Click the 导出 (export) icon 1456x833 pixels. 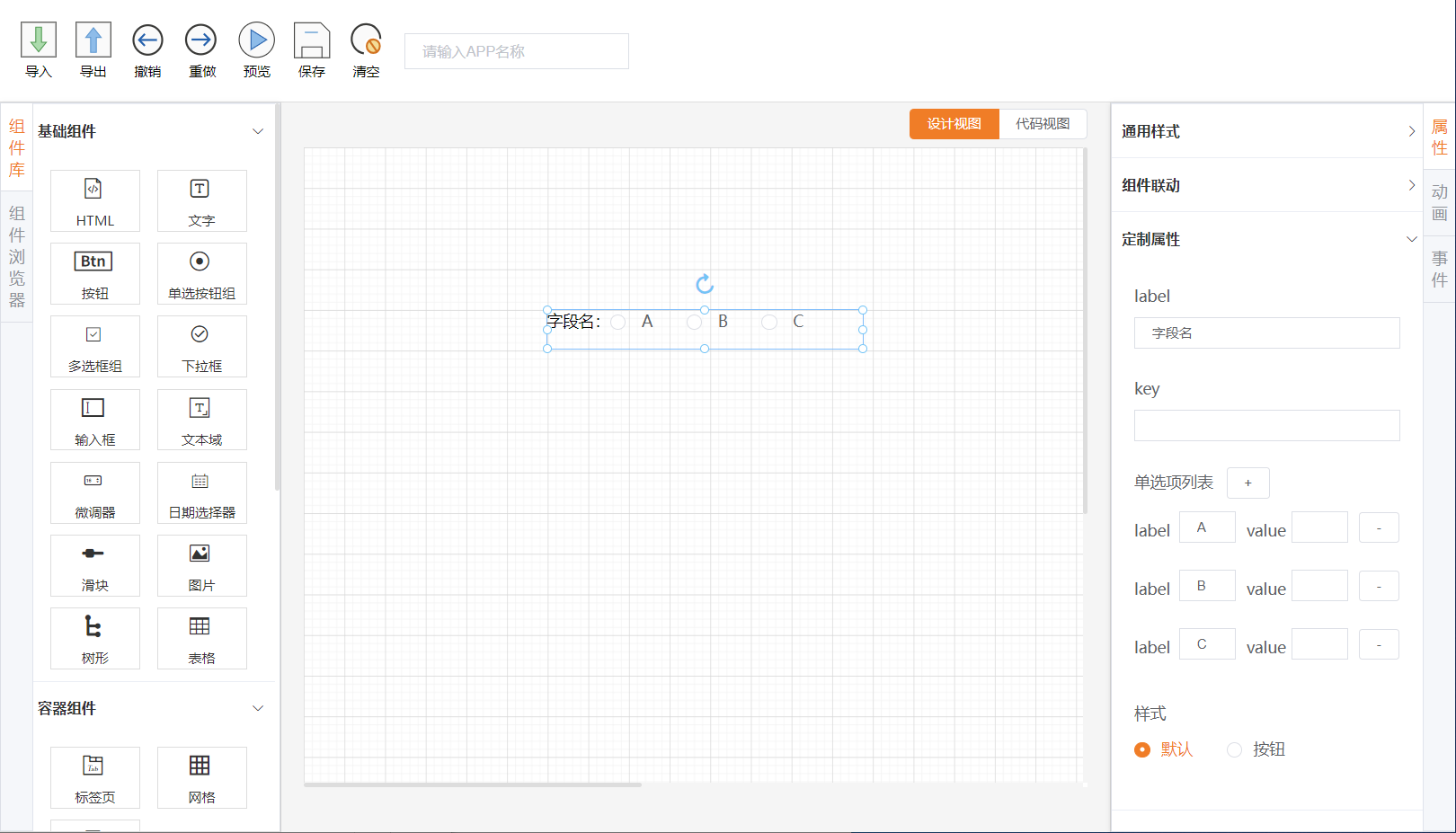point(93,40)
